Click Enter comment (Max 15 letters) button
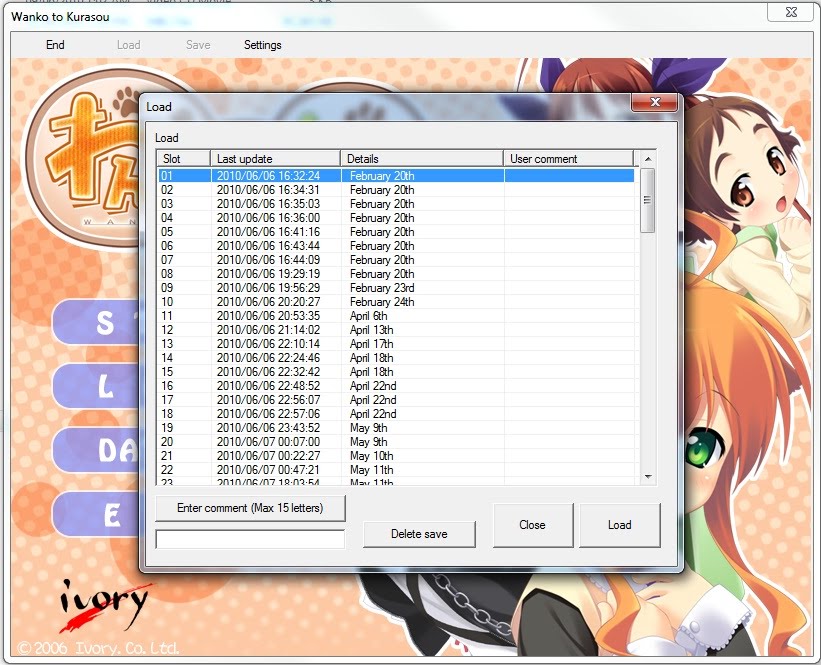 [250, 508]
